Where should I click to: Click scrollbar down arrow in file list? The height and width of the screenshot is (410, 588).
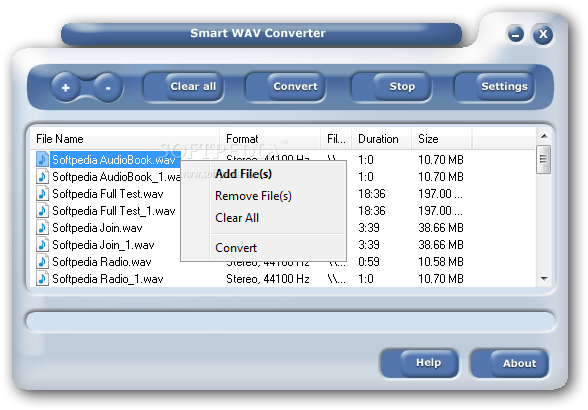[544, 279]
